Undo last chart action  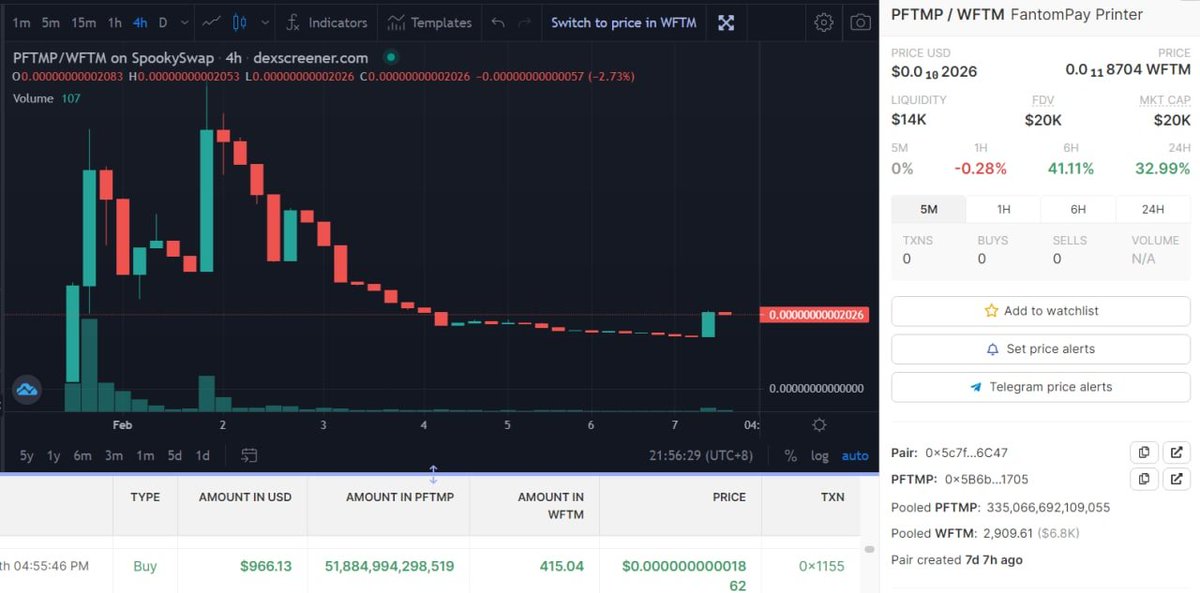coord(498,22)
